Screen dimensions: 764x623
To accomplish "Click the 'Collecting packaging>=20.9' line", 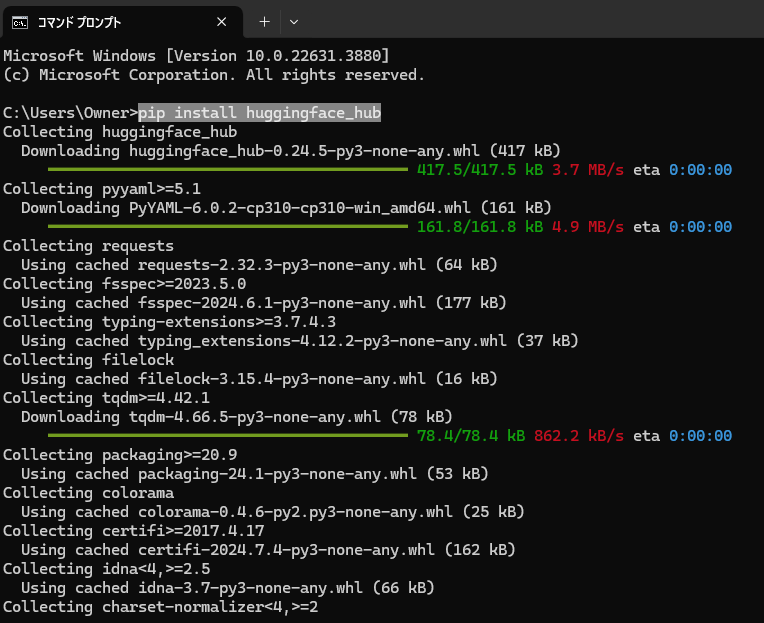I will (x=120, y=454).
